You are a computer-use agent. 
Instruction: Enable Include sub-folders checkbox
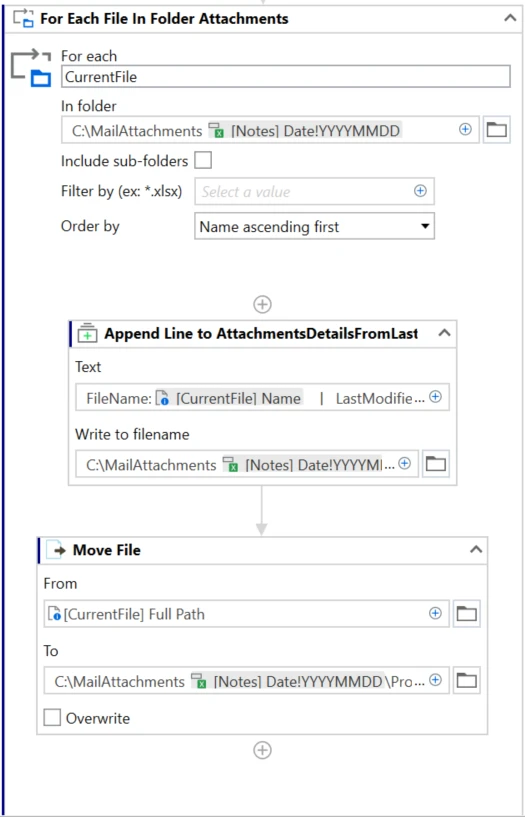(x=203, y=160)
